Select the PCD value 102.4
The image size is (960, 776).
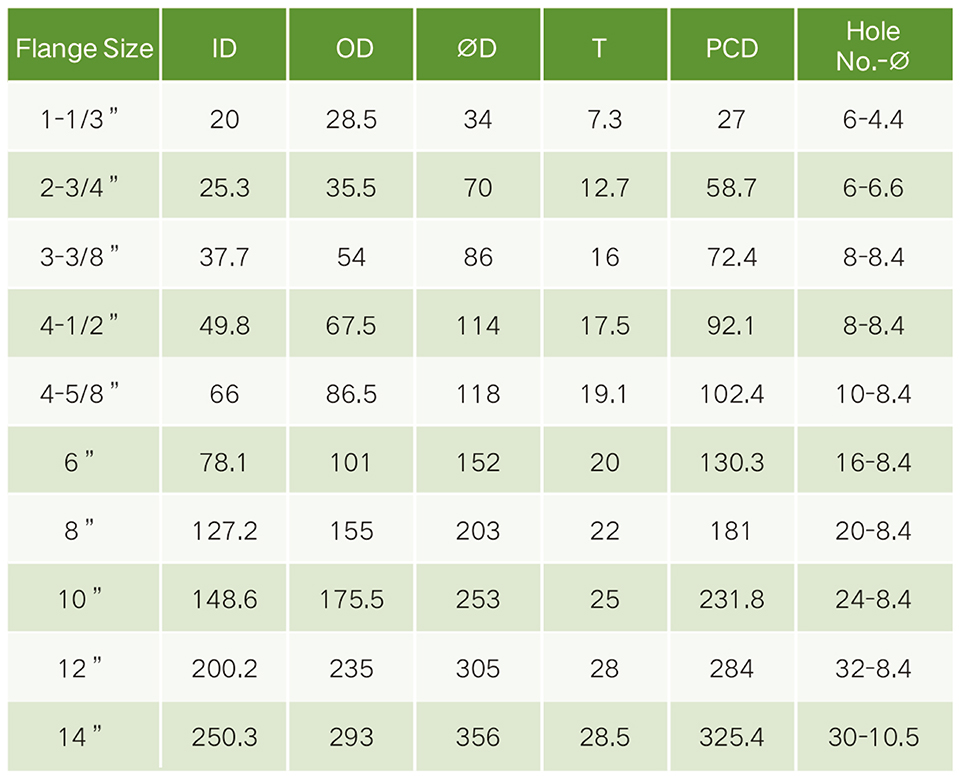[732, 394]
